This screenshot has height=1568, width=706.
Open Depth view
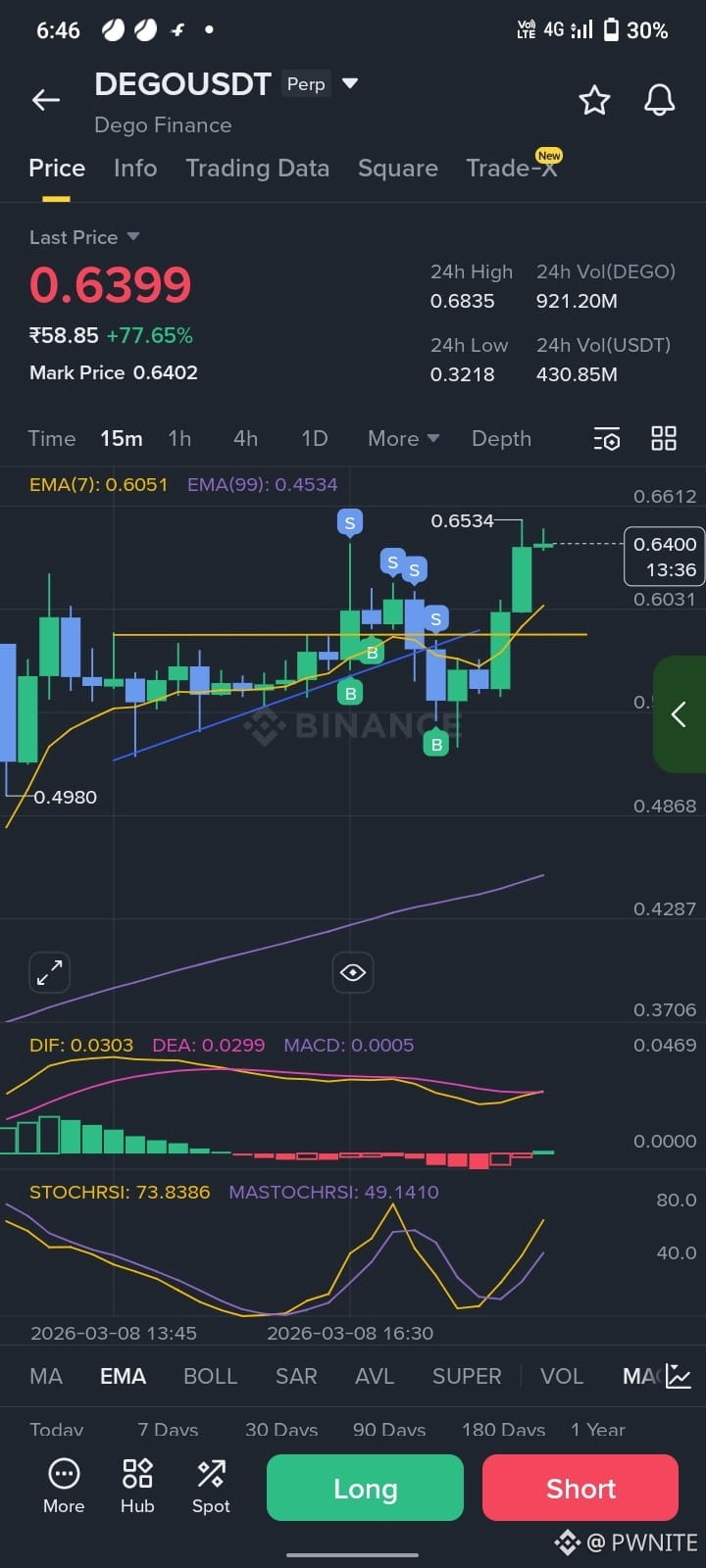click(501, 438)
